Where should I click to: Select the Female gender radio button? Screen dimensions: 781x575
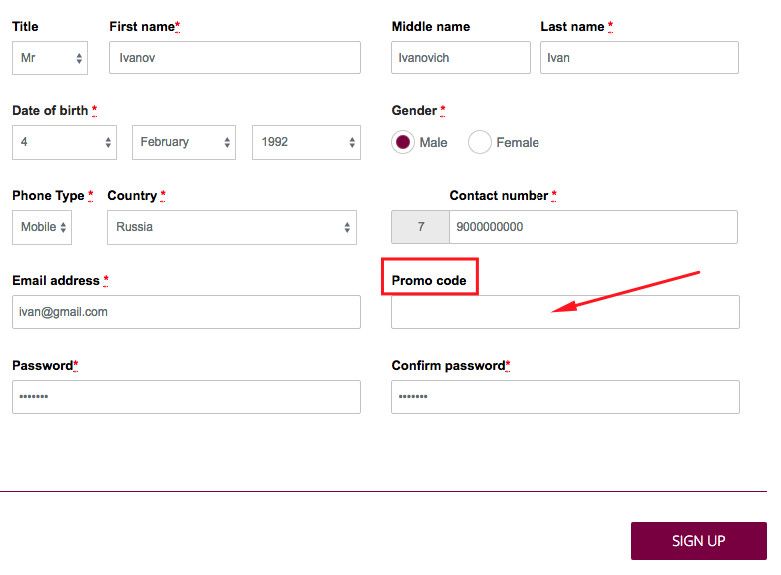(480, 143)
